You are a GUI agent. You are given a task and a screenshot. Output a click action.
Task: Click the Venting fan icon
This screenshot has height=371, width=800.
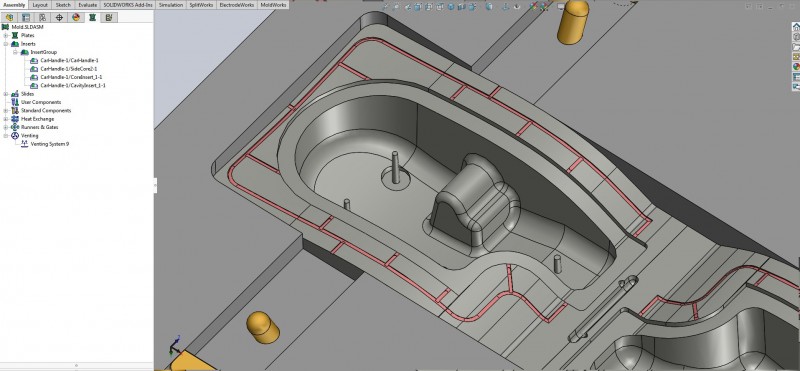tap(15, 136)
